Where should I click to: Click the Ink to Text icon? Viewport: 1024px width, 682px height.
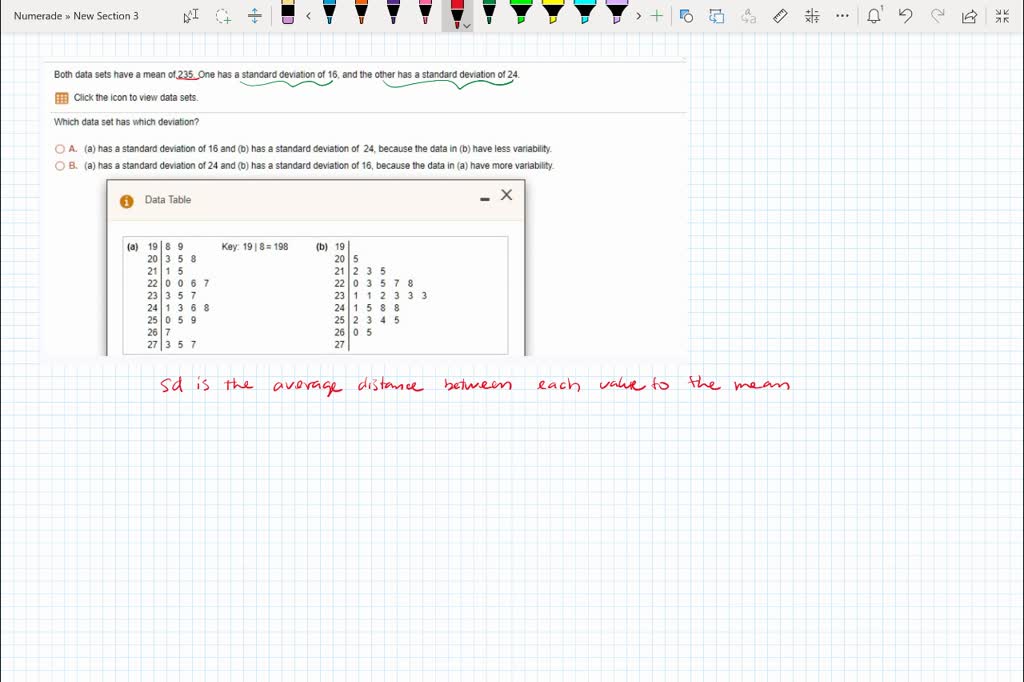(x=749, y=16)
